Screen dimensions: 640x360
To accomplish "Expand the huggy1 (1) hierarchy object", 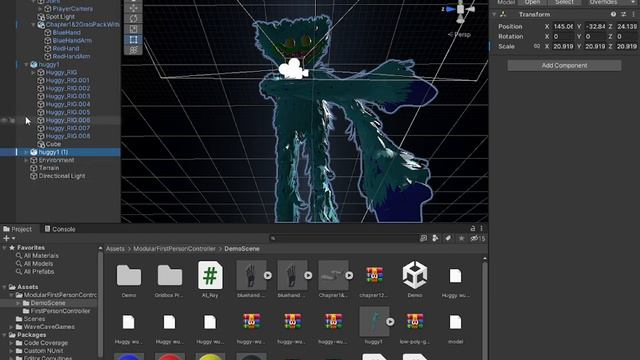I will point(27,152).
